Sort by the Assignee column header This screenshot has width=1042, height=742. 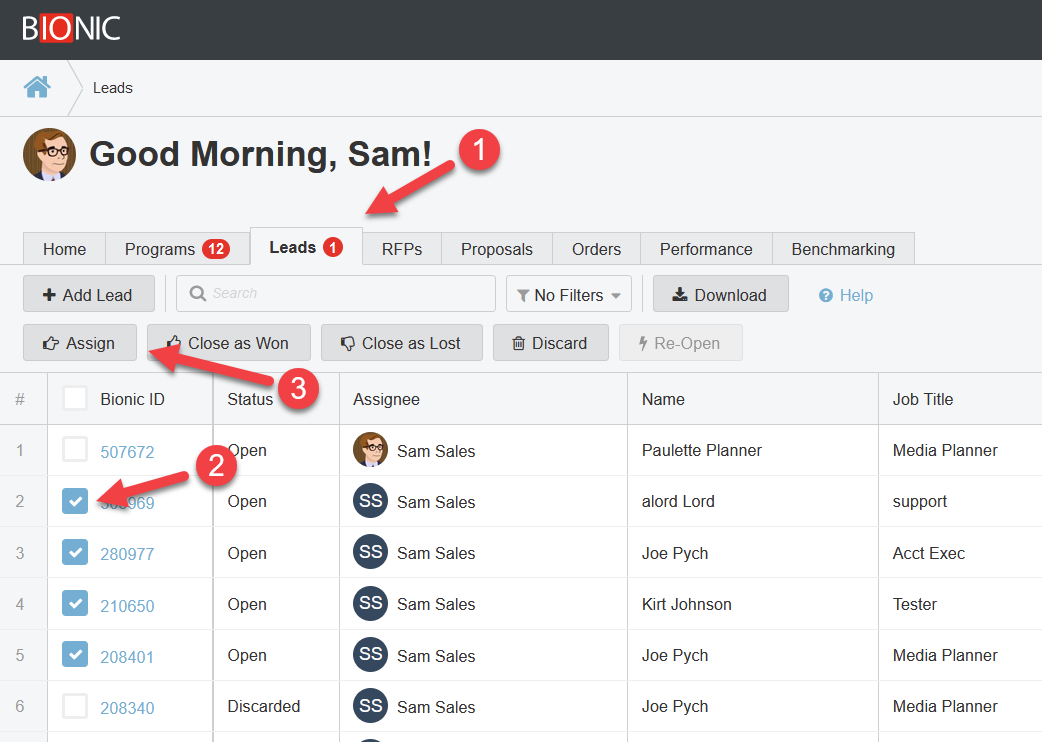pyautogui.click(x=386, y=399)
